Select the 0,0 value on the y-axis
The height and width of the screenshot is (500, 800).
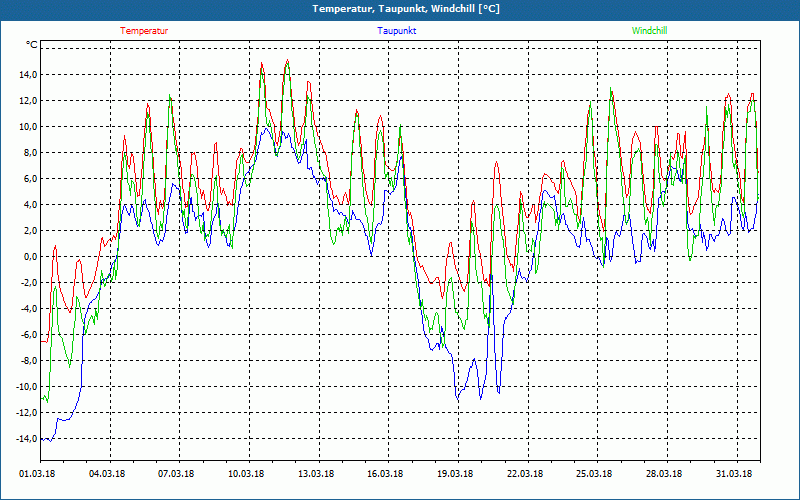[29, 257]
